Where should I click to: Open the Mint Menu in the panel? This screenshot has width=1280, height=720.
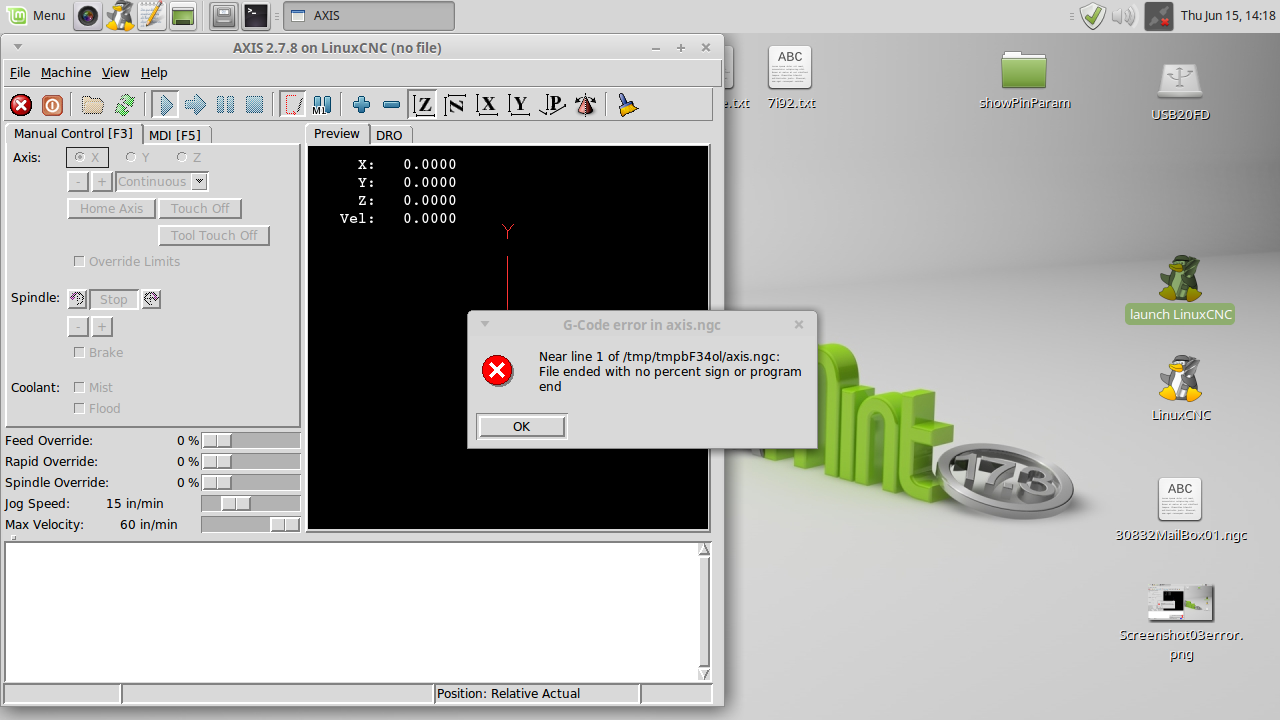37,15
